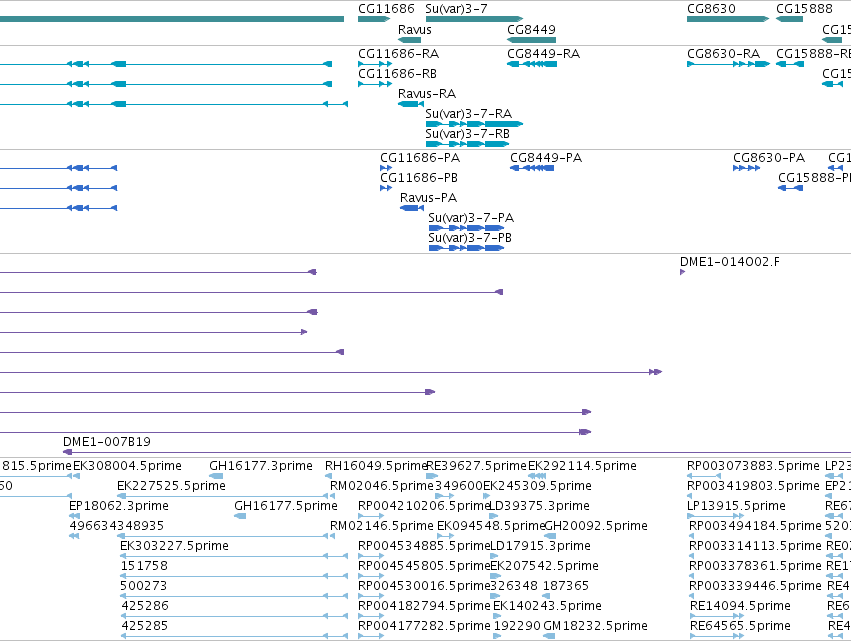Open transcript CG11686-RA label
Image resolution: width=851 pixels, height=641 pixels.
click(398, 54)
